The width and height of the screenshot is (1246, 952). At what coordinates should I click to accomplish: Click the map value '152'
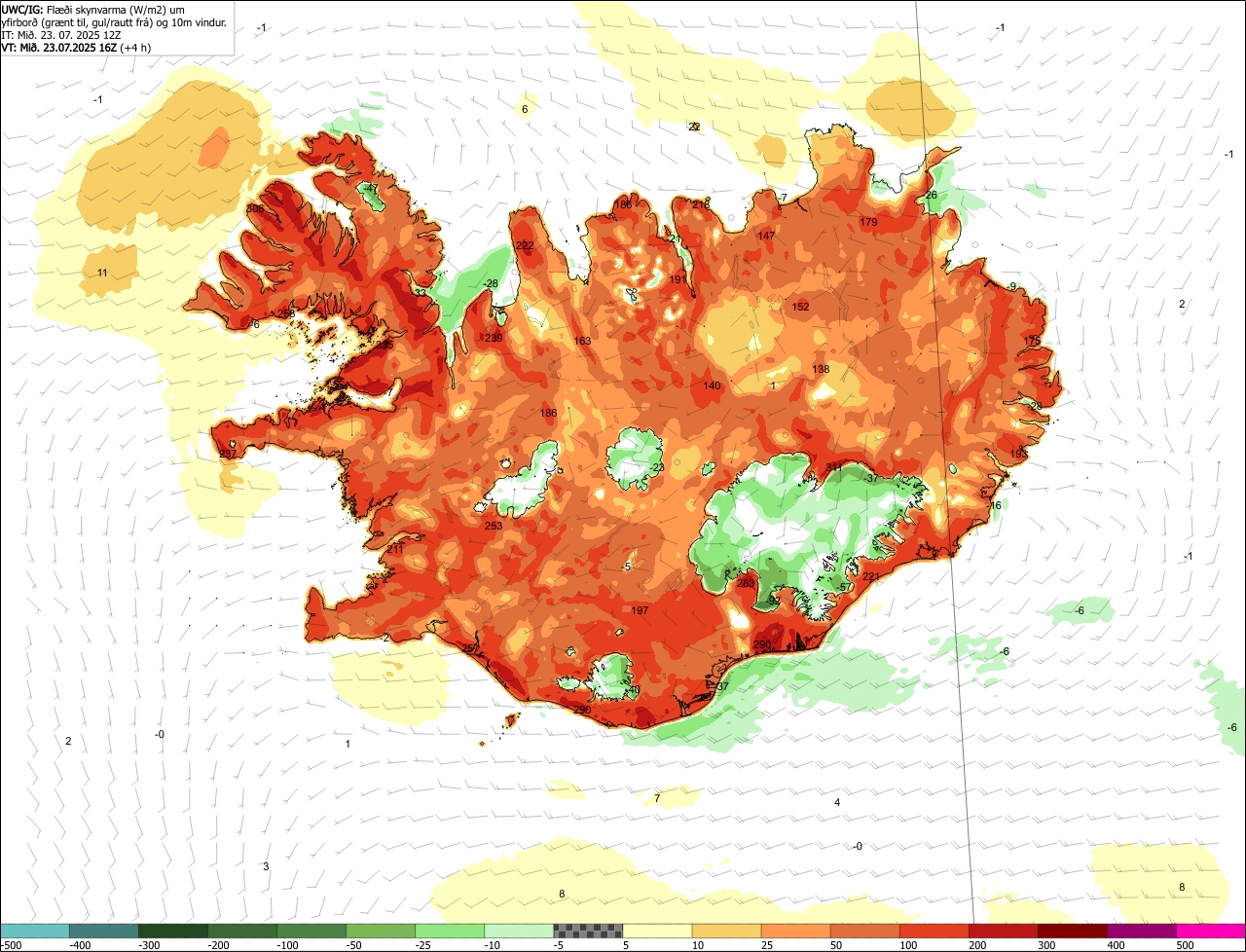pos(800,307)
